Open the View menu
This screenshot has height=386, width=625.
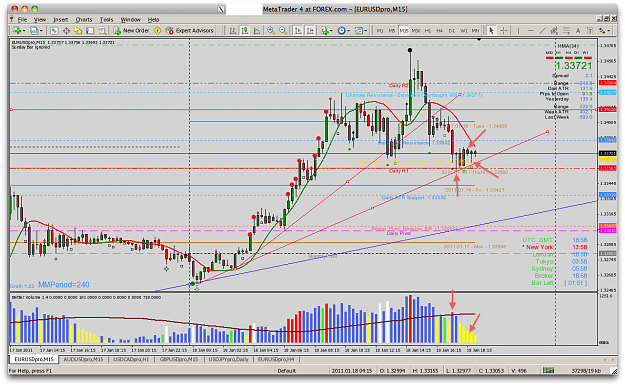click(x=39, y=19)
